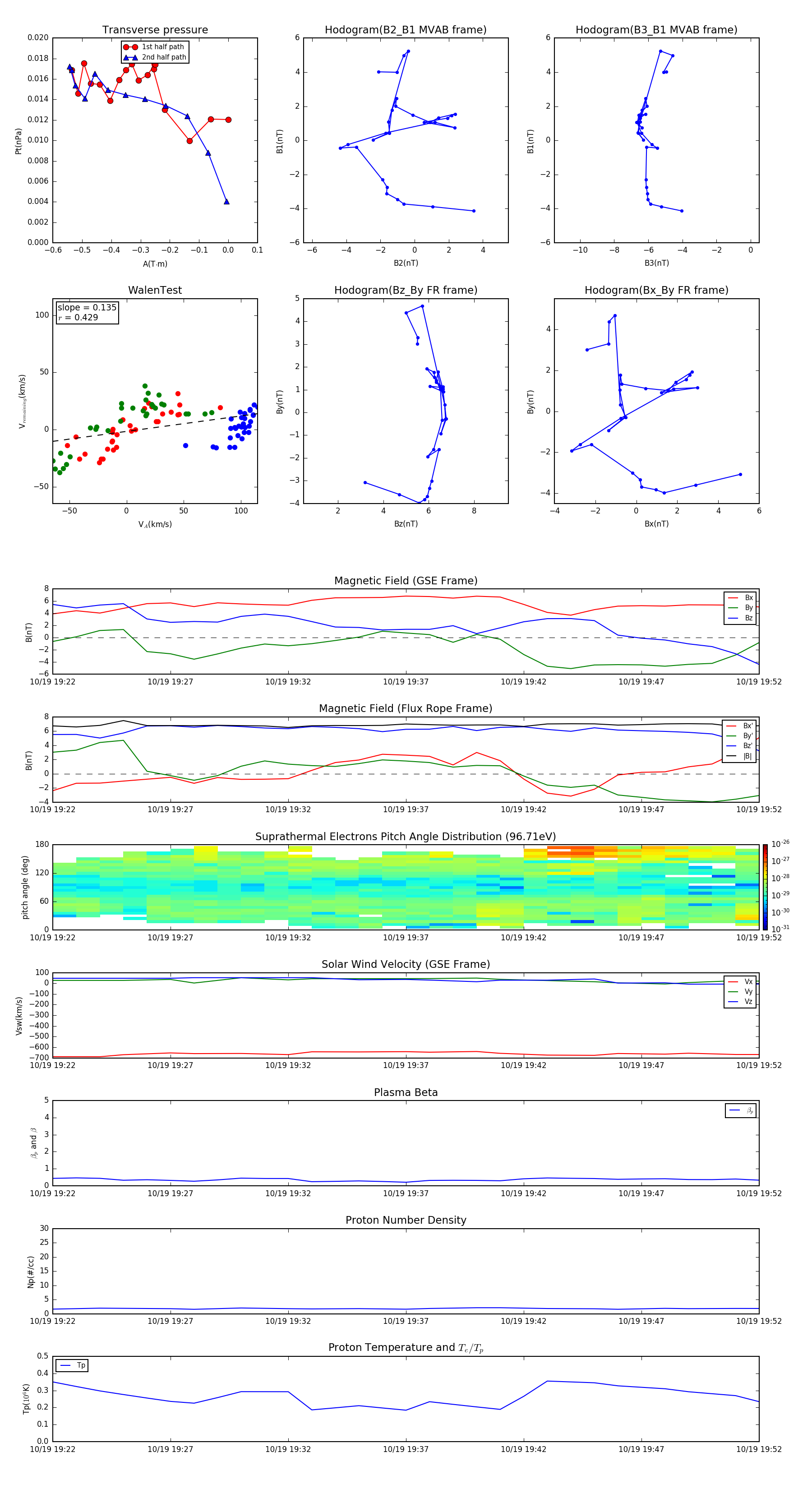The height and width of the screenshot is (1489, 812).
Task: Click the 'Hodogram(B3_B1 MVAB frame)' title
Action: coord(656,30)
